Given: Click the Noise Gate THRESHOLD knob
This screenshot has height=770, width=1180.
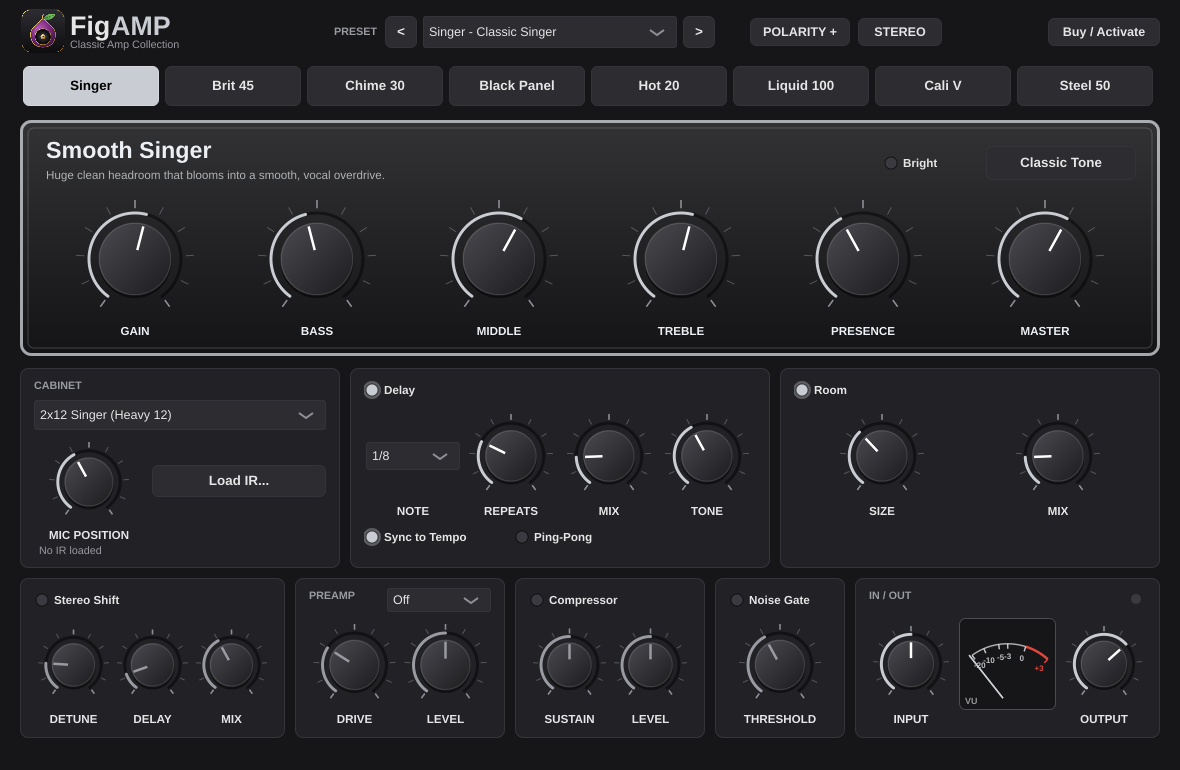Looking at the screenshot, I should 780,665.
